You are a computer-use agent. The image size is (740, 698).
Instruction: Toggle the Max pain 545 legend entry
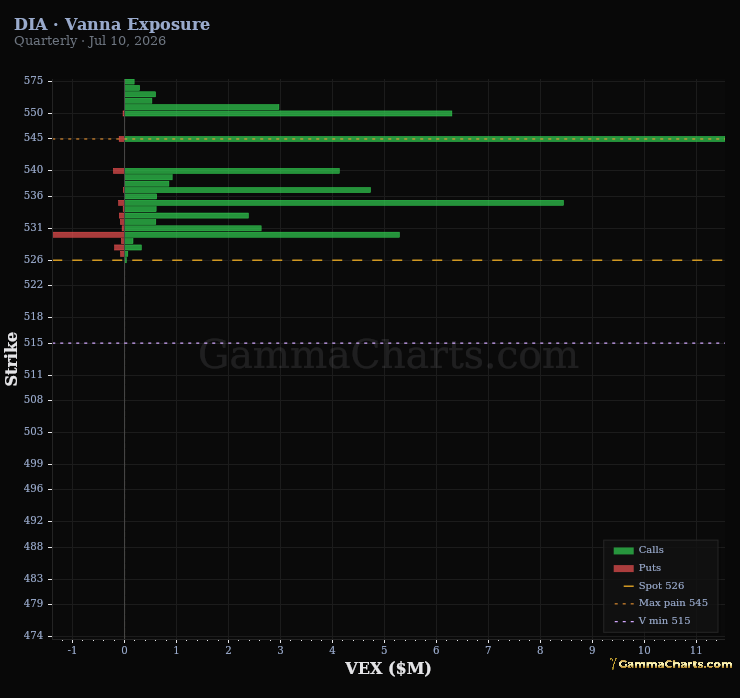click(x=661, y=603)
